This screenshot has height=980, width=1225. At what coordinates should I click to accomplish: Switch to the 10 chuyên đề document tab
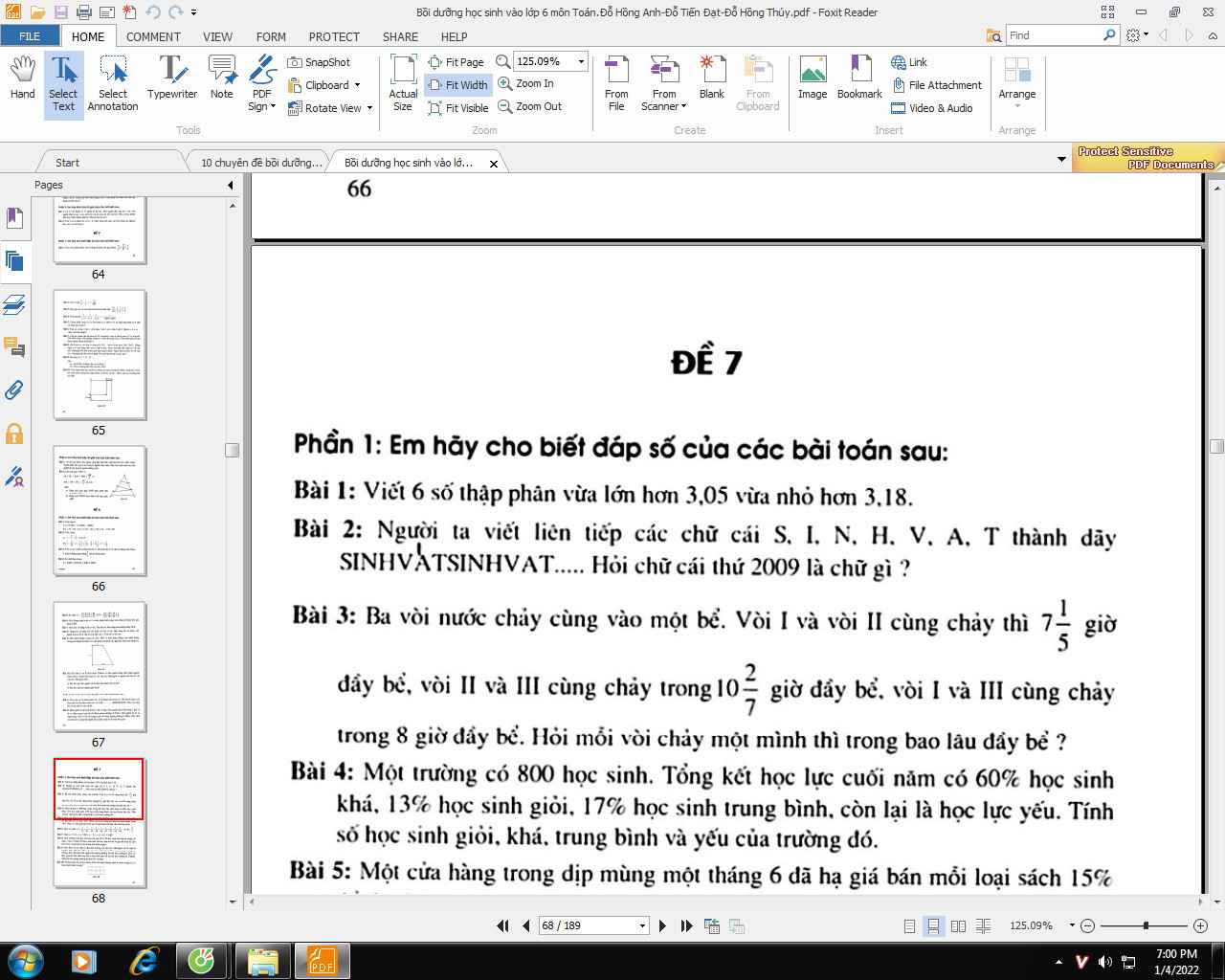coord(261,163)
